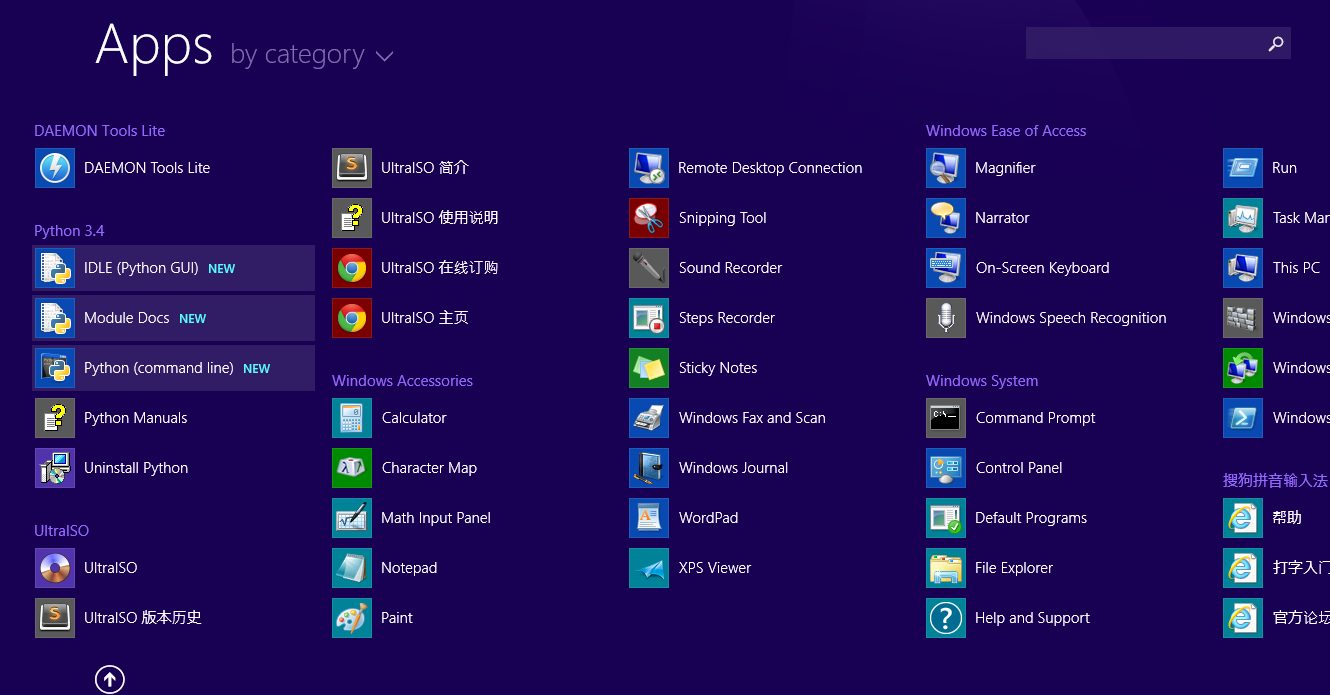Launch IDLE (Python GUI) icon

[x=55, y=268]
